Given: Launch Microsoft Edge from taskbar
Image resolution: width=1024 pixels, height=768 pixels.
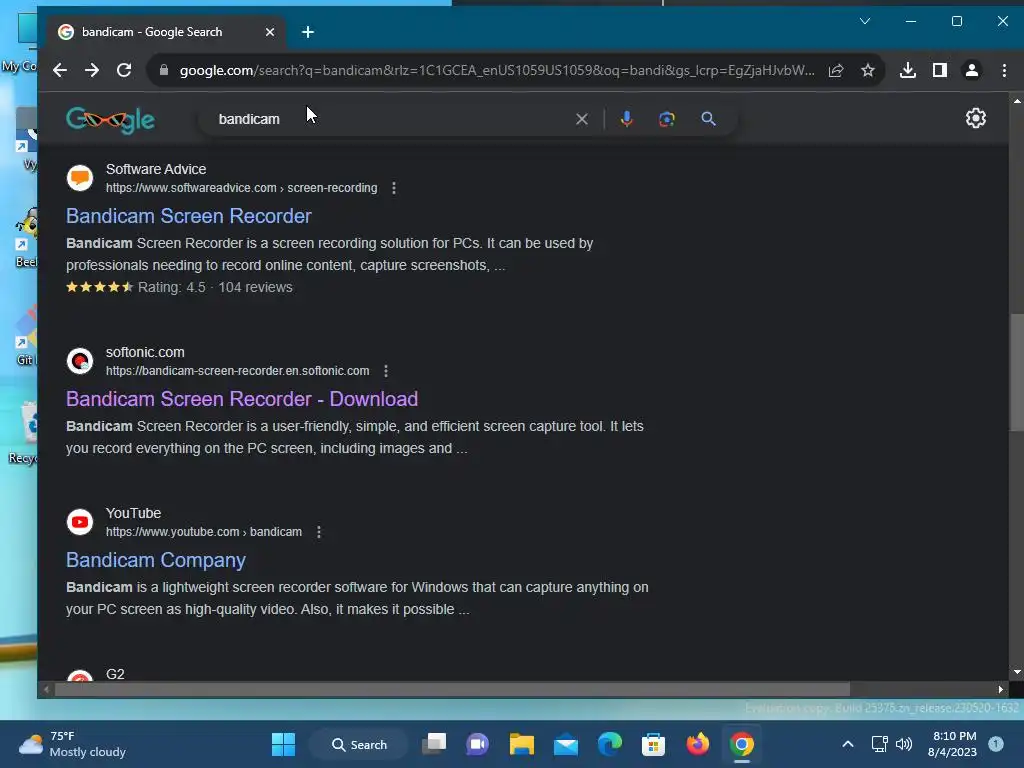Looking at the screenshot, I should [x=610, y=744].
